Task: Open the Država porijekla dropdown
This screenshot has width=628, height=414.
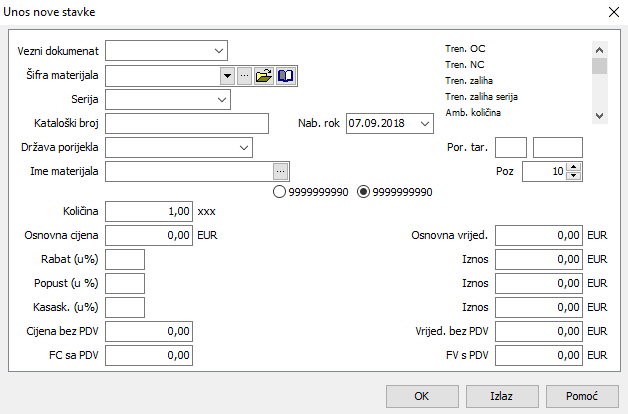Action: 244,147
